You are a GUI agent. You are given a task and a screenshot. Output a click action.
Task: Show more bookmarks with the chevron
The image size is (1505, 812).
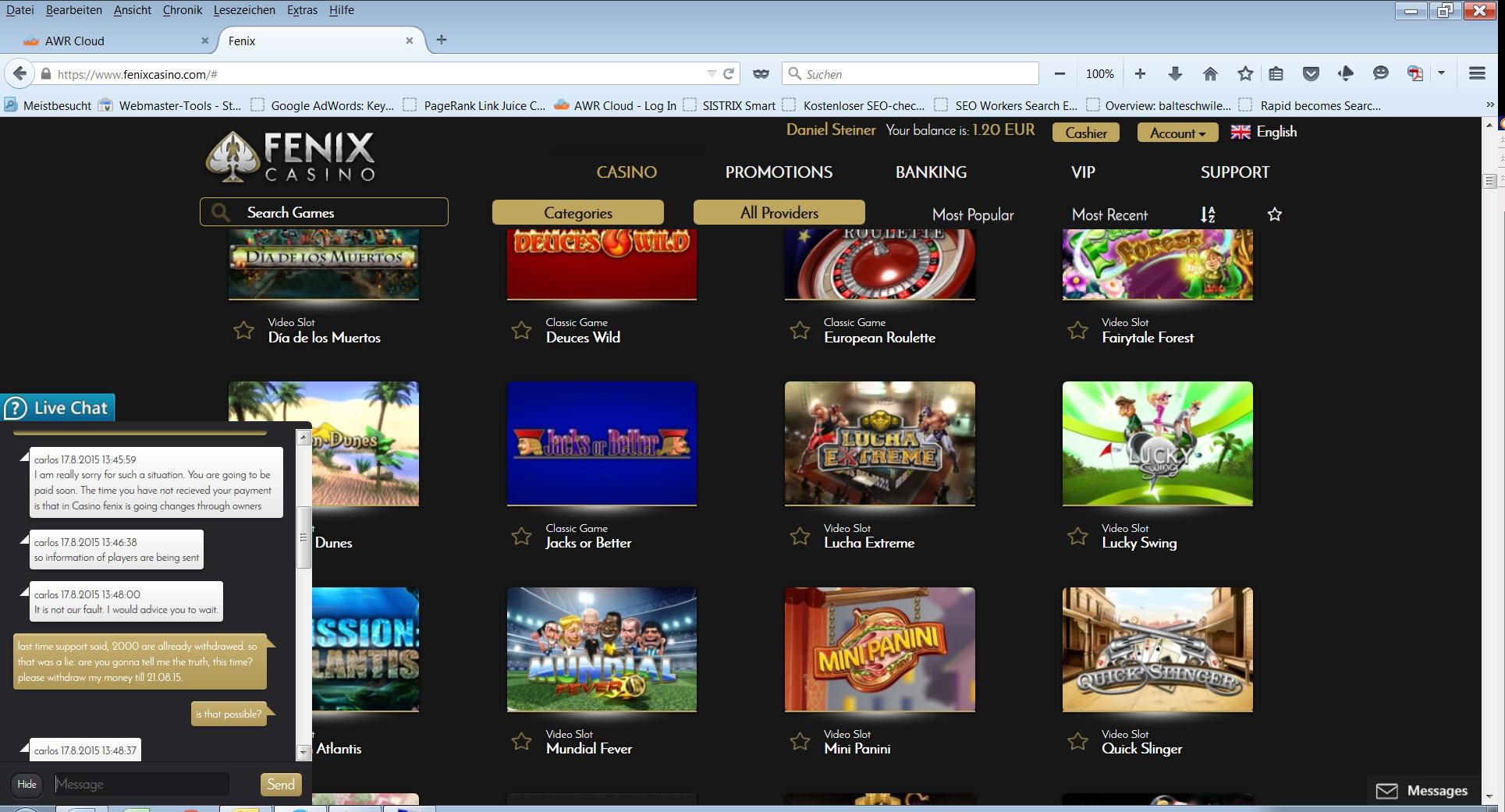[1490, 105]
